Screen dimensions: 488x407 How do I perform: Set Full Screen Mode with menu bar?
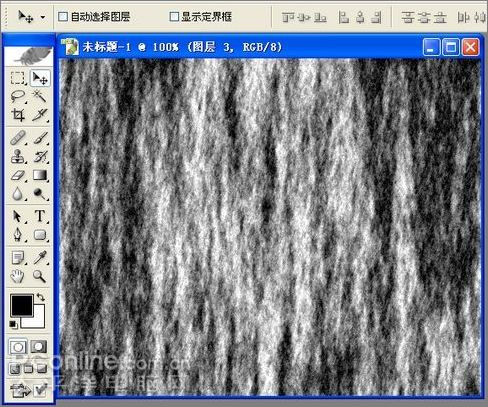(28, 369)
